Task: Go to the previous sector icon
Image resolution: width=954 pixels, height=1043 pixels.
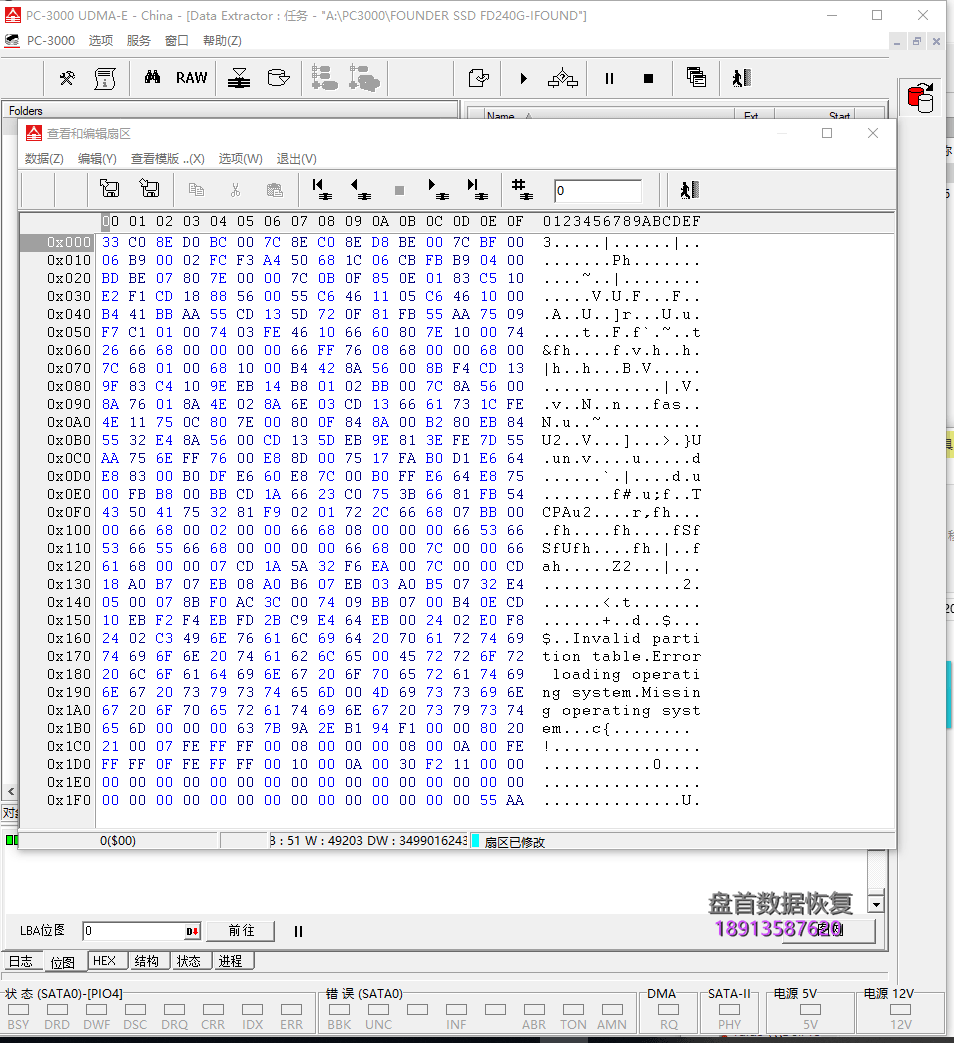Action: [x=361, y=190]
